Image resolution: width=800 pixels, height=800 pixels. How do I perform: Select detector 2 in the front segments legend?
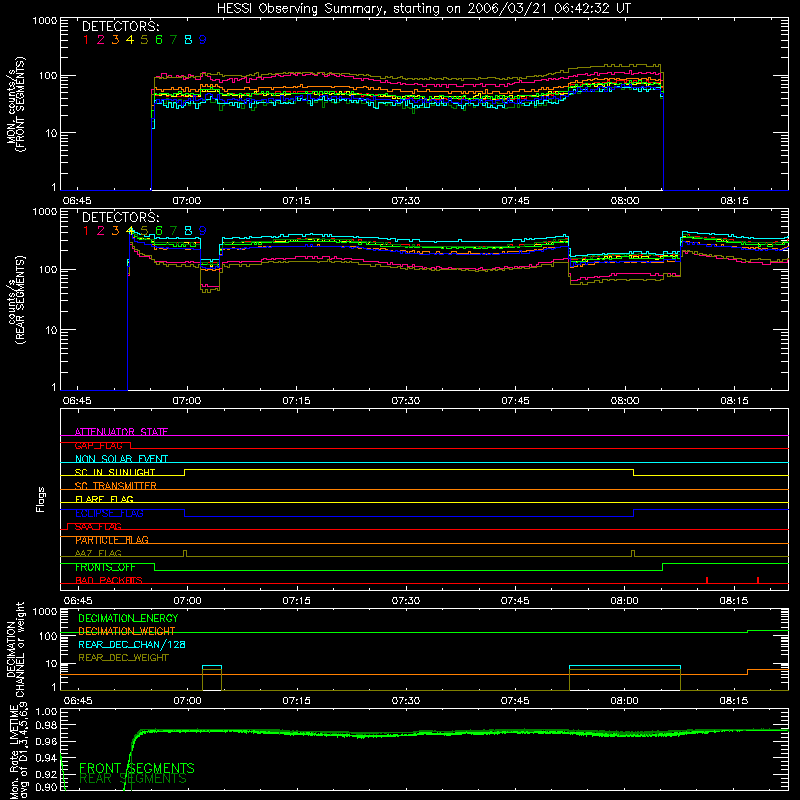[101, 40]
